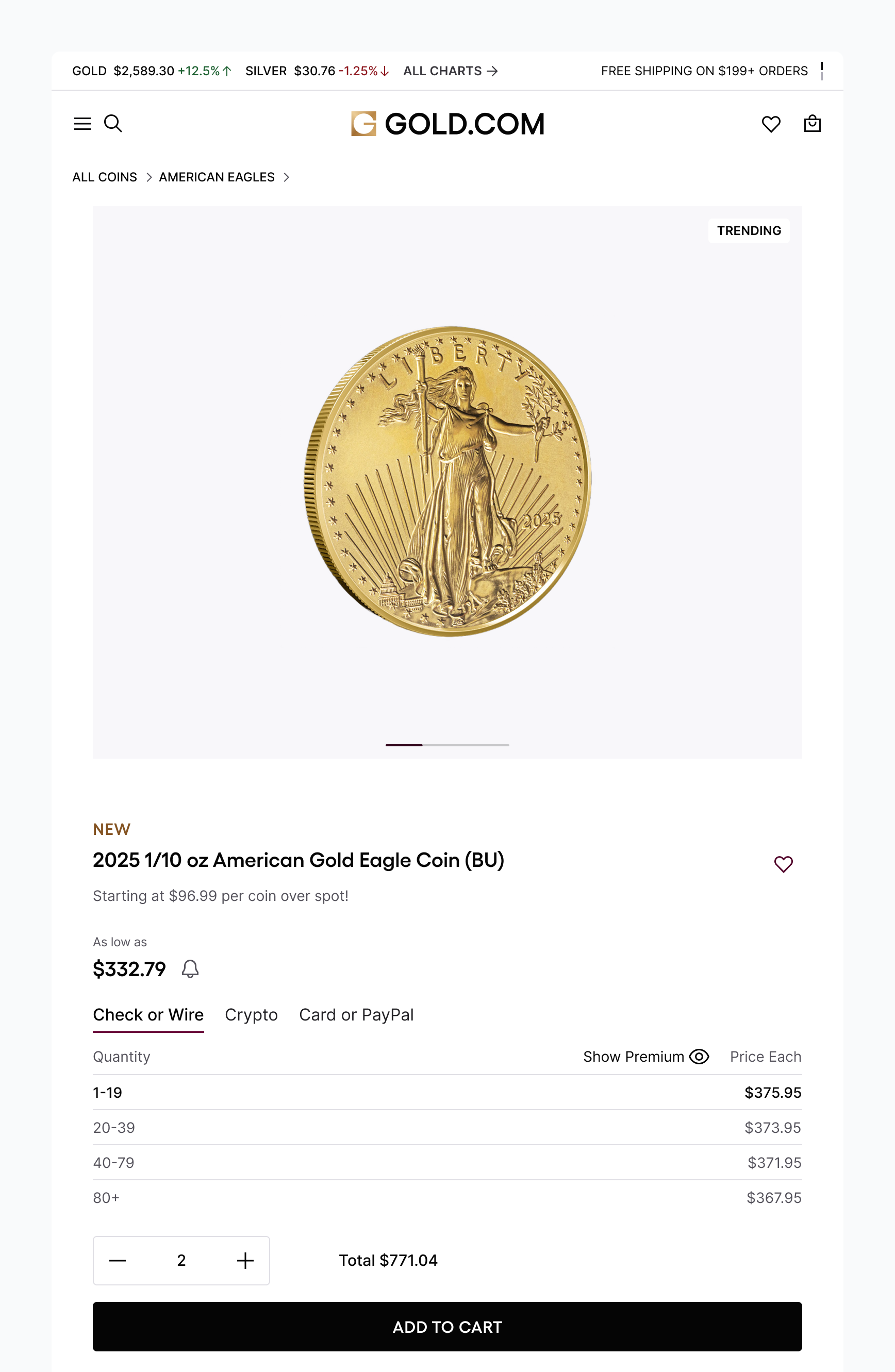Open the hamburger navigation menu
The width and height of the screenshot is (895, 1372).
82,124
